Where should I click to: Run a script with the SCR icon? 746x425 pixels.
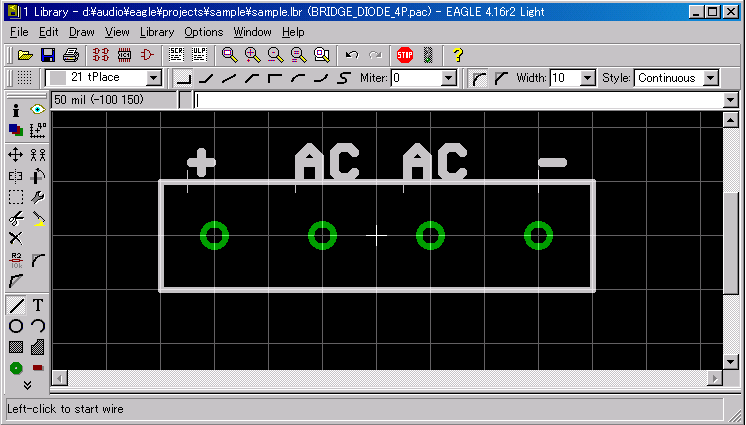coord(177,55)
